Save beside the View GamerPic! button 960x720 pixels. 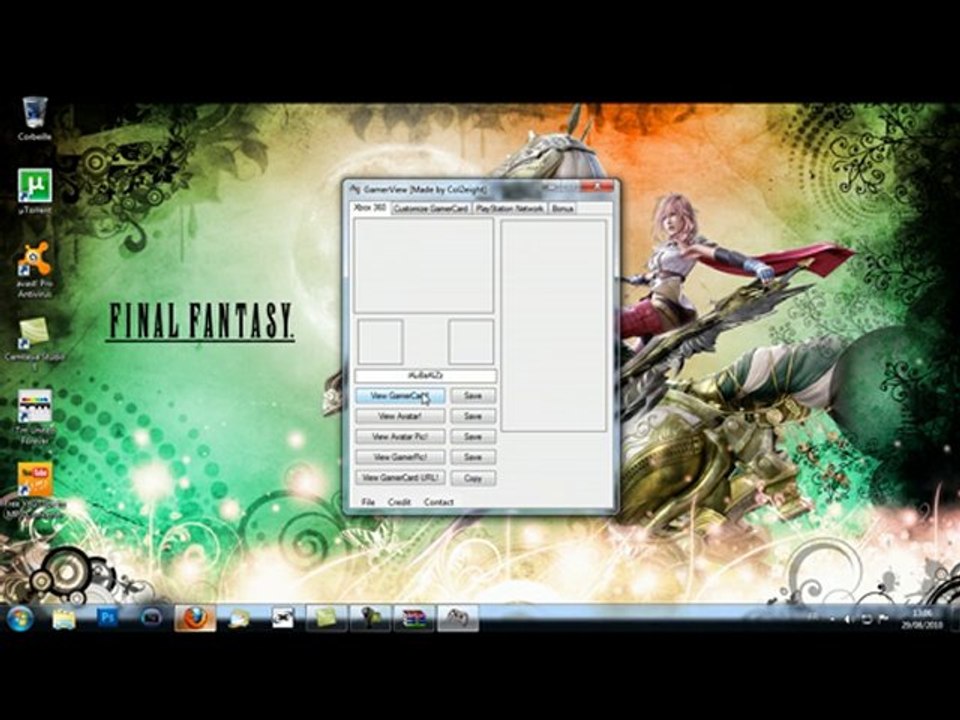tap(473, 457)
